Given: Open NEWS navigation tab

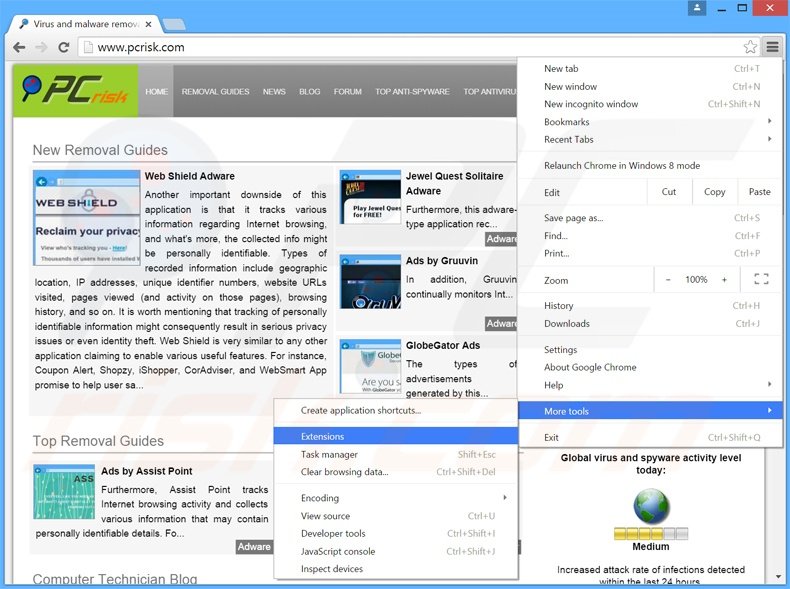Looking at the screenshot, I should [274, 92].
